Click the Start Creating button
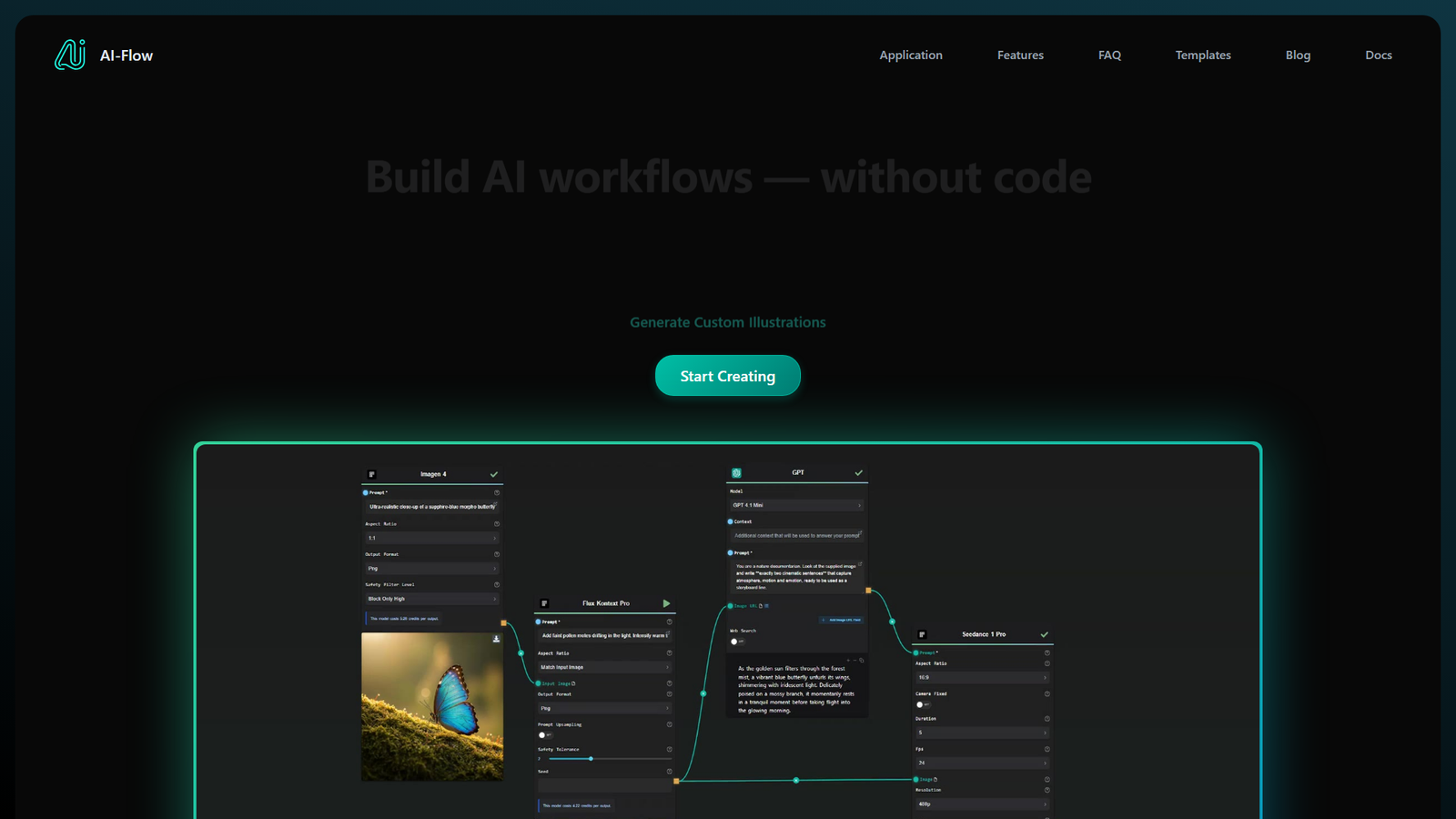The image size is (1456, 819). pos(727,375)
